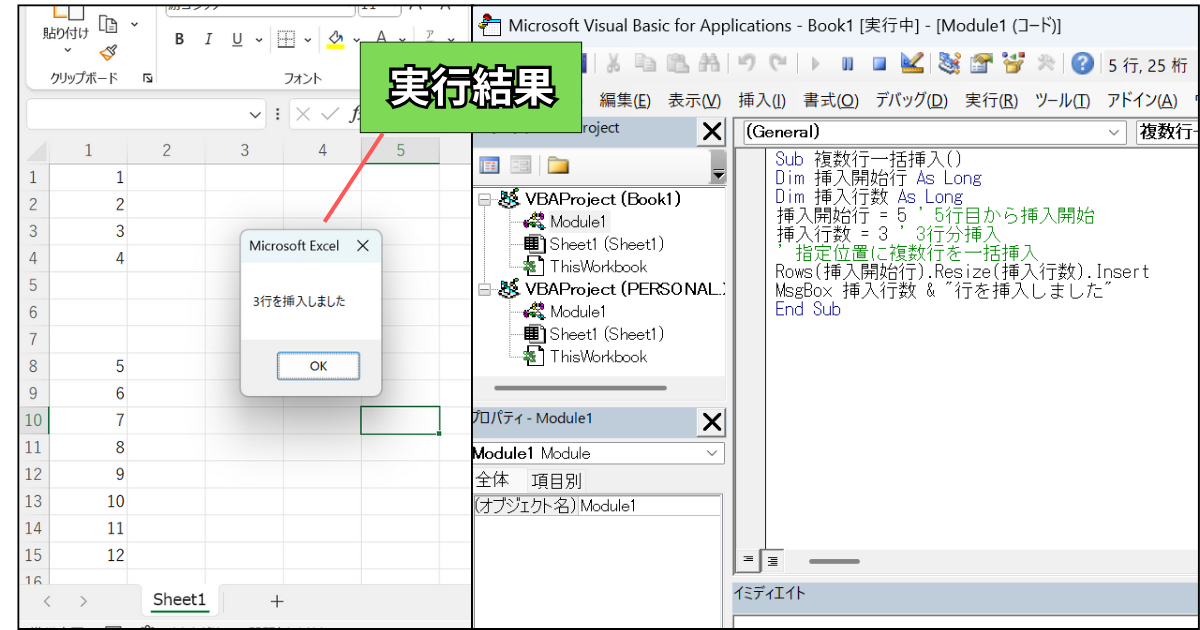Open the 編集(E) menu
Viewport: 1200px width, 630px height.
click(625, 100)
